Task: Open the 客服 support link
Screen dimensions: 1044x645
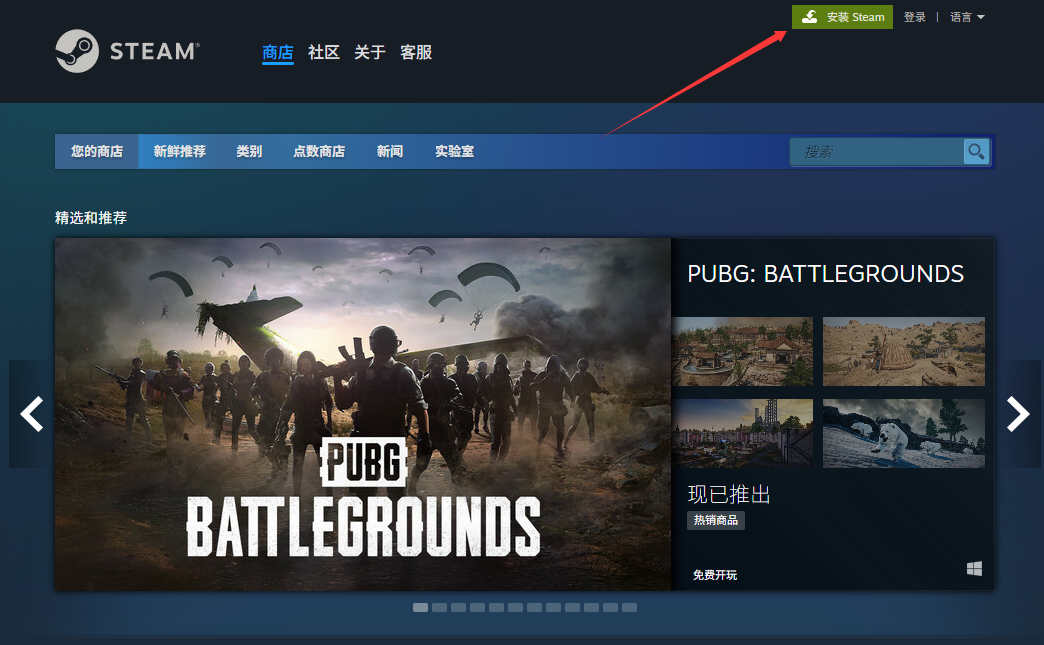Action: tap(416, 53)
